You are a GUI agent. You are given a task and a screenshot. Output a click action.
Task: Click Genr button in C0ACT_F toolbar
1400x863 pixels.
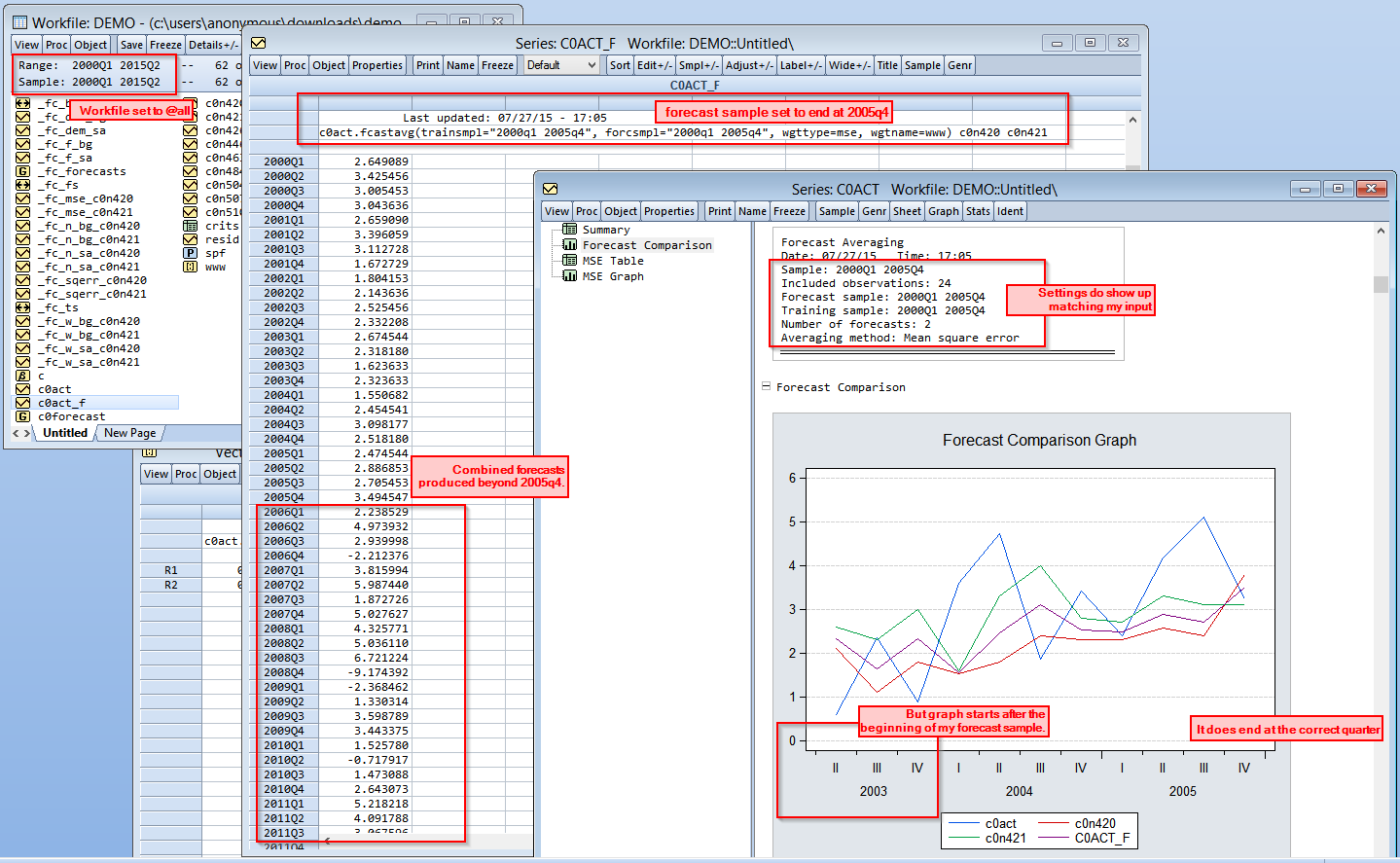click(959, 65)
